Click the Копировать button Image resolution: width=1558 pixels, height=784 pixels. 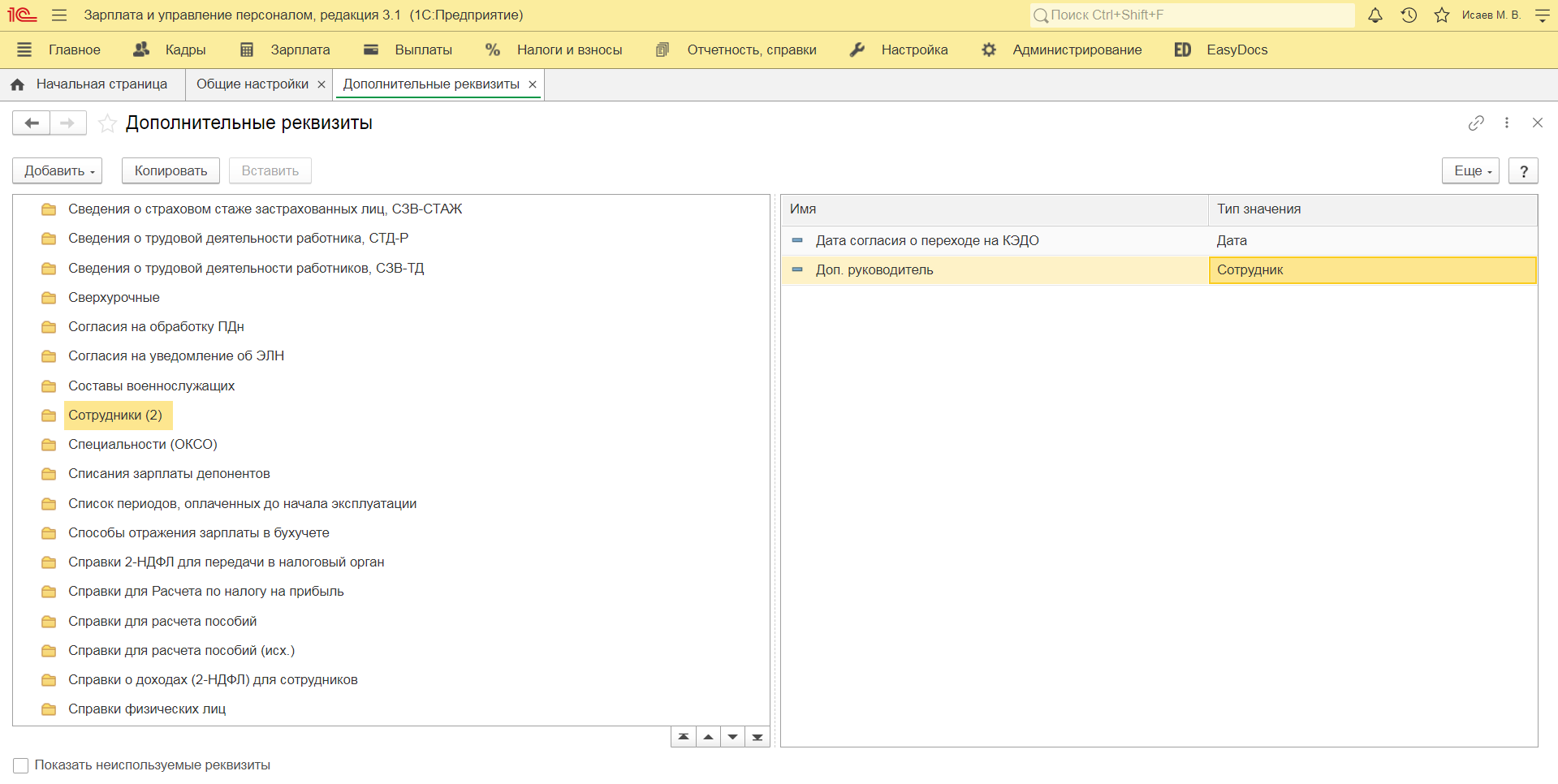point(170,171)
